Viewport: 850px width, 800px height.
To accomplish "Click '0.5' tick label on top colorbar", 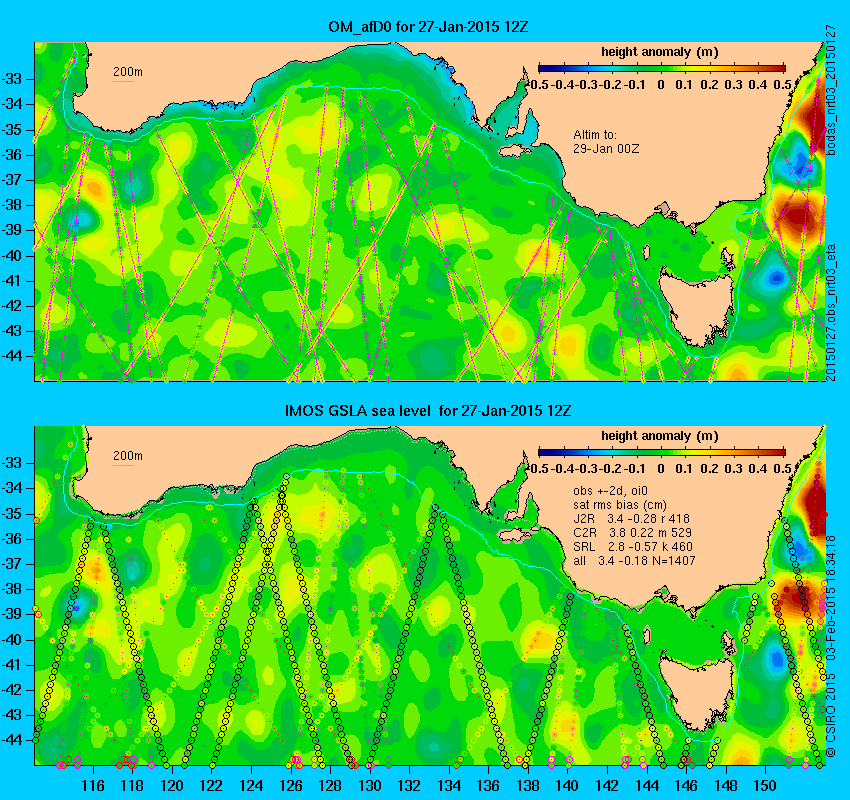I will pyautogui.click(x=783, y=85).
